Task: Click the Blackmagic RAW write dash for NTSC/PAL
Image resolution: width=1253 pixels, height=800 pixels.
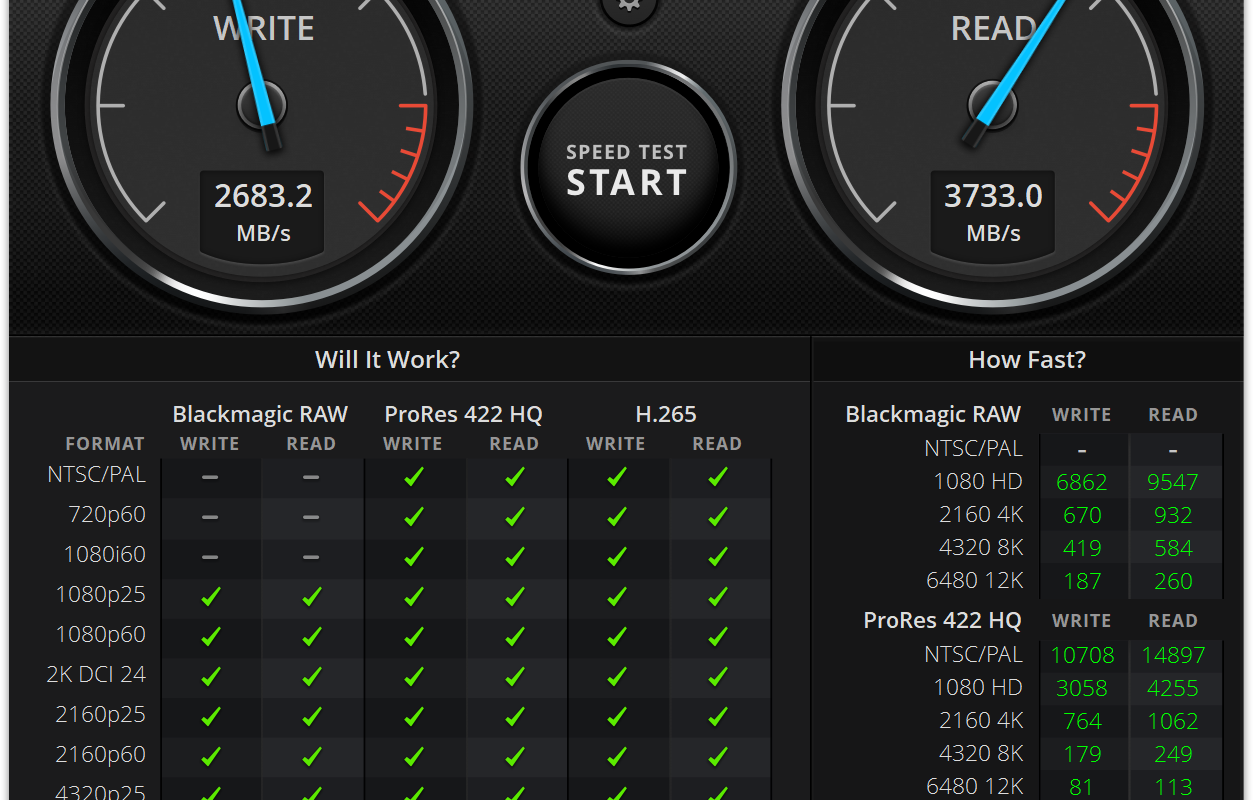Action: pyautogui.click(x=210, y=477)
